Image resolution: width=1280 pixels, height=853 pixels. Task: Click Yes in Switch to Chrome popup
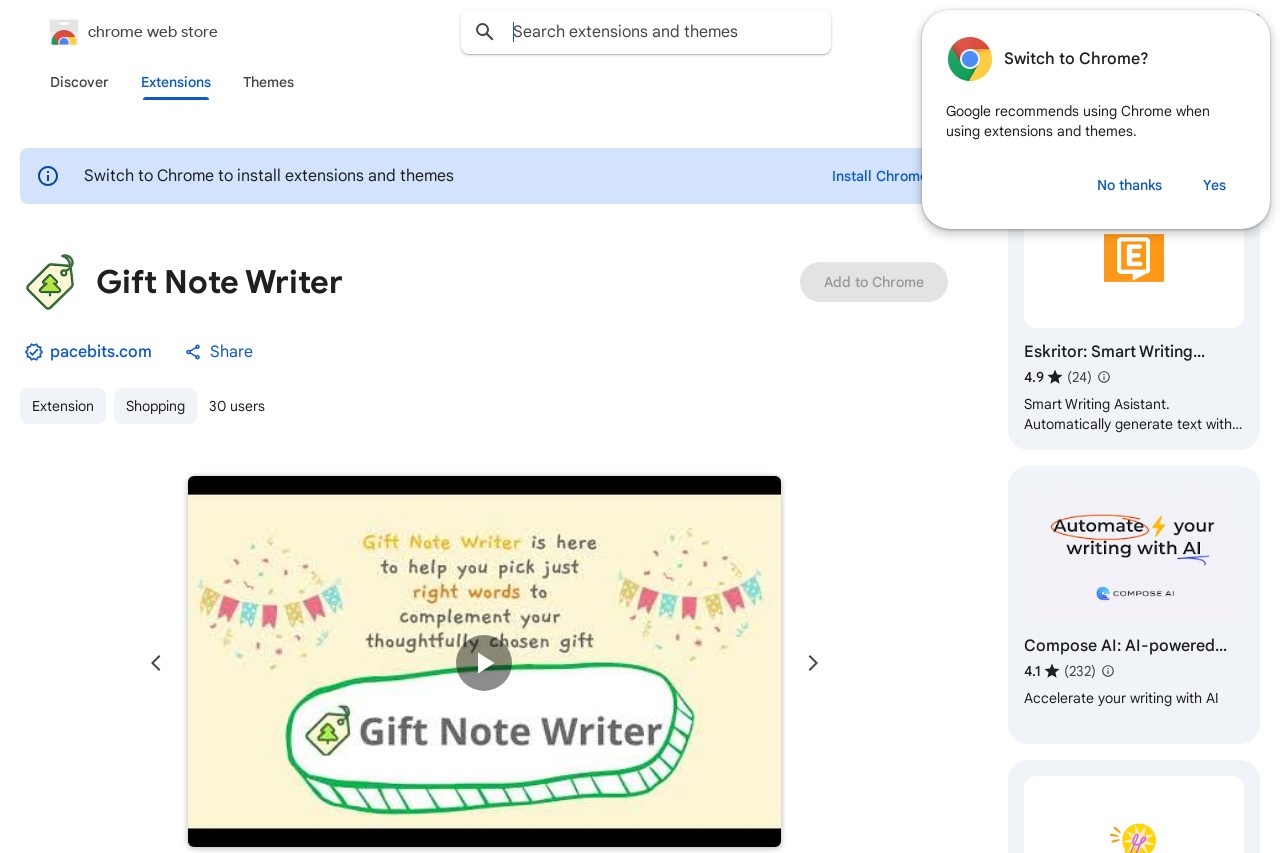pyautogui.click(x=1214, y=185)
